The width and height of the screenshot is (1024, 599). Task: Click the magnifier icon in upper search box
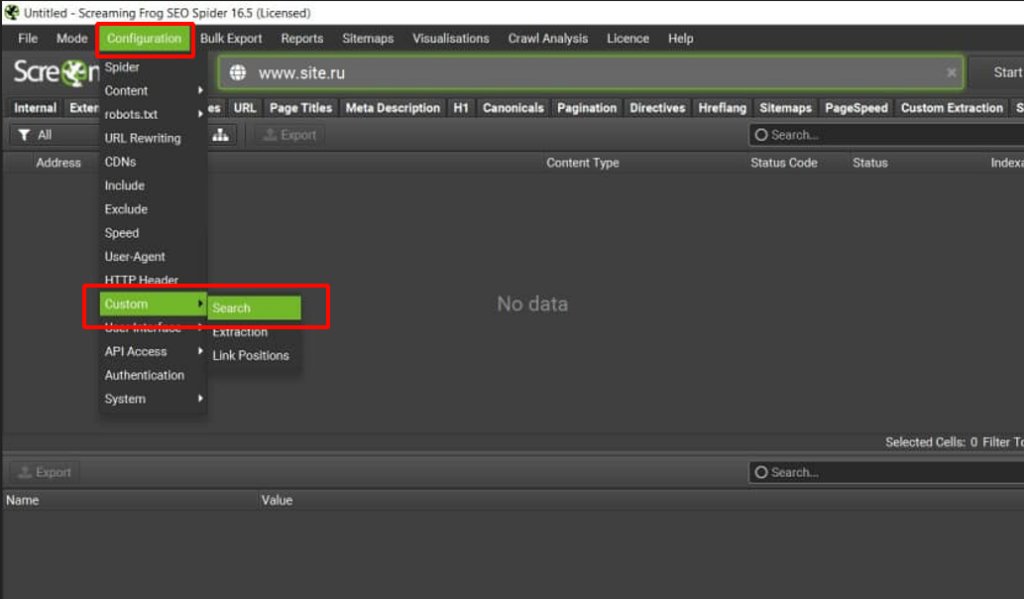coord(761,135)
